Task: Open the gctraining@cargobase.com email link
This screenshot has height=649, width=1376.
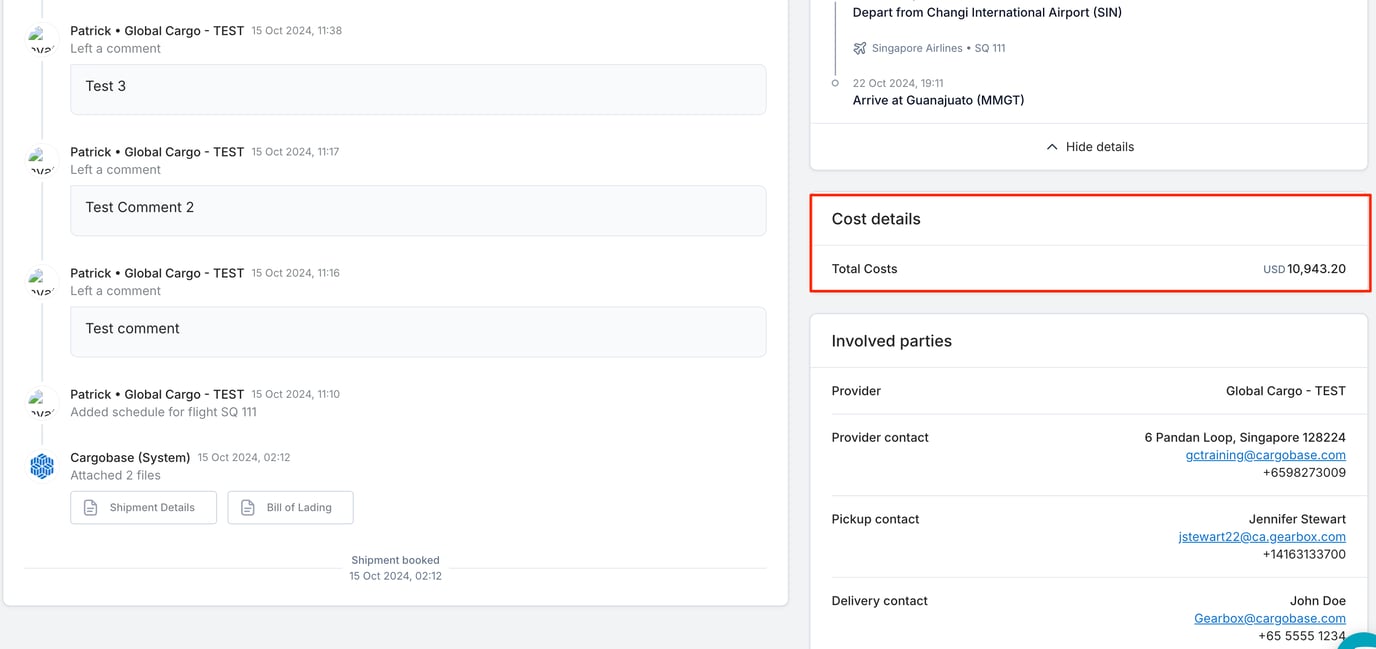Action: [x=1264, y=454]
